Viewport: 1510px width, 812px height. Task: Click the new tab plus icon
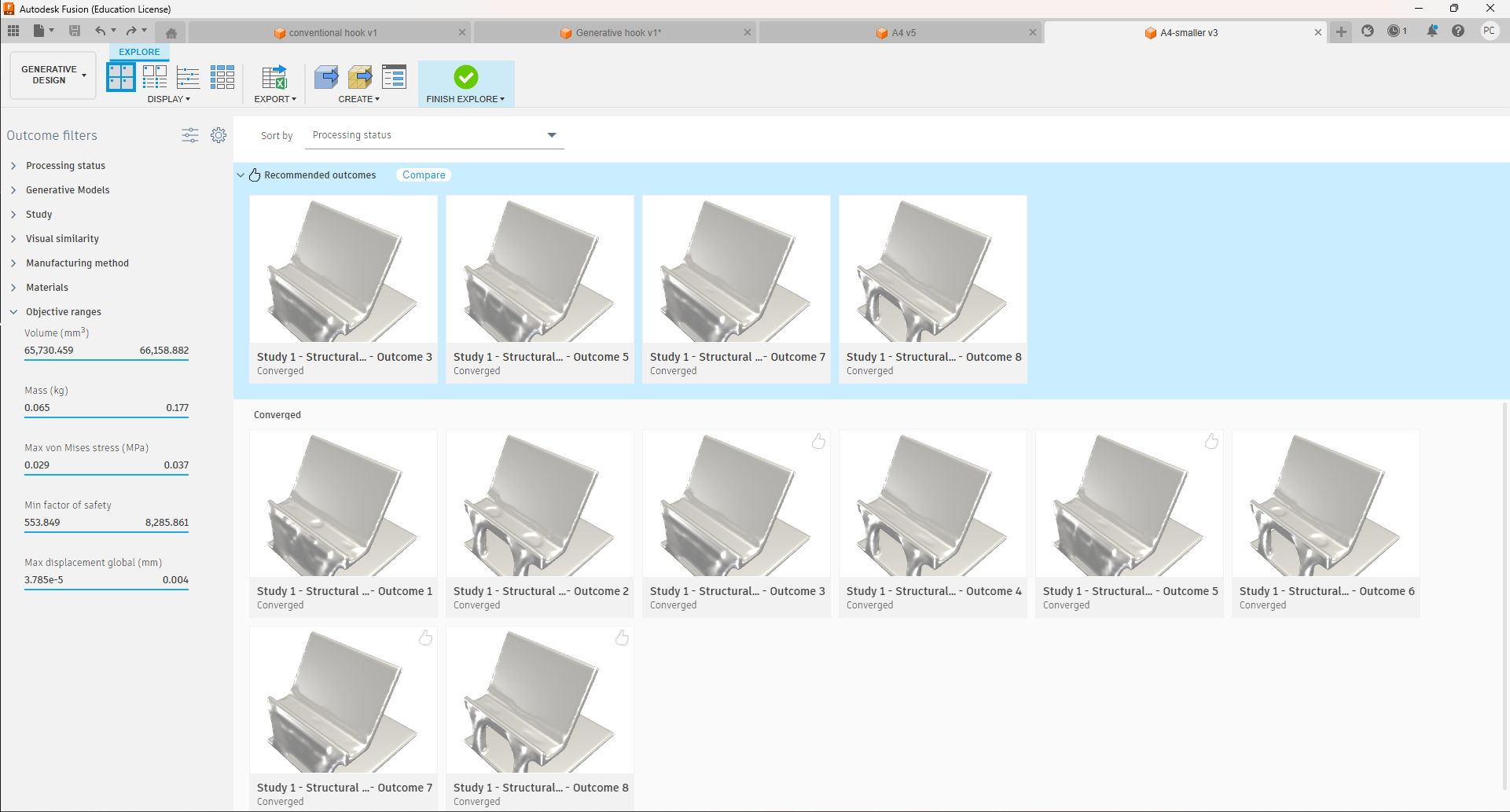1341,32
